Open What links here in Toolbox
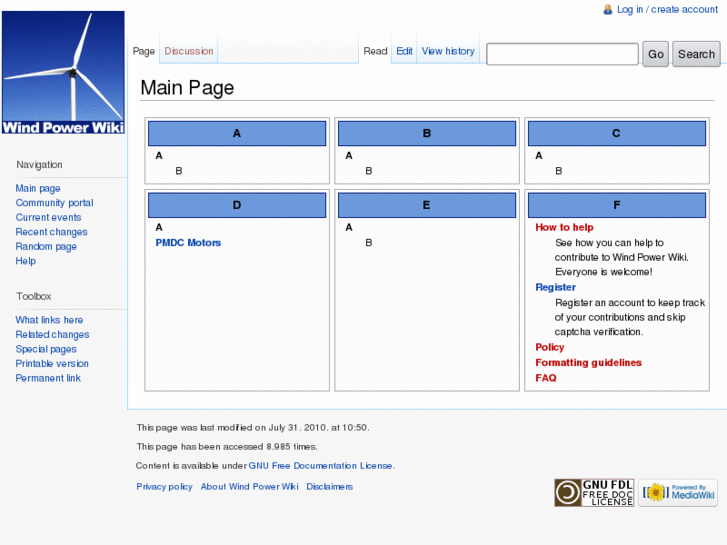727x545 pixels. pyautogui.click(x=49, y=320)
